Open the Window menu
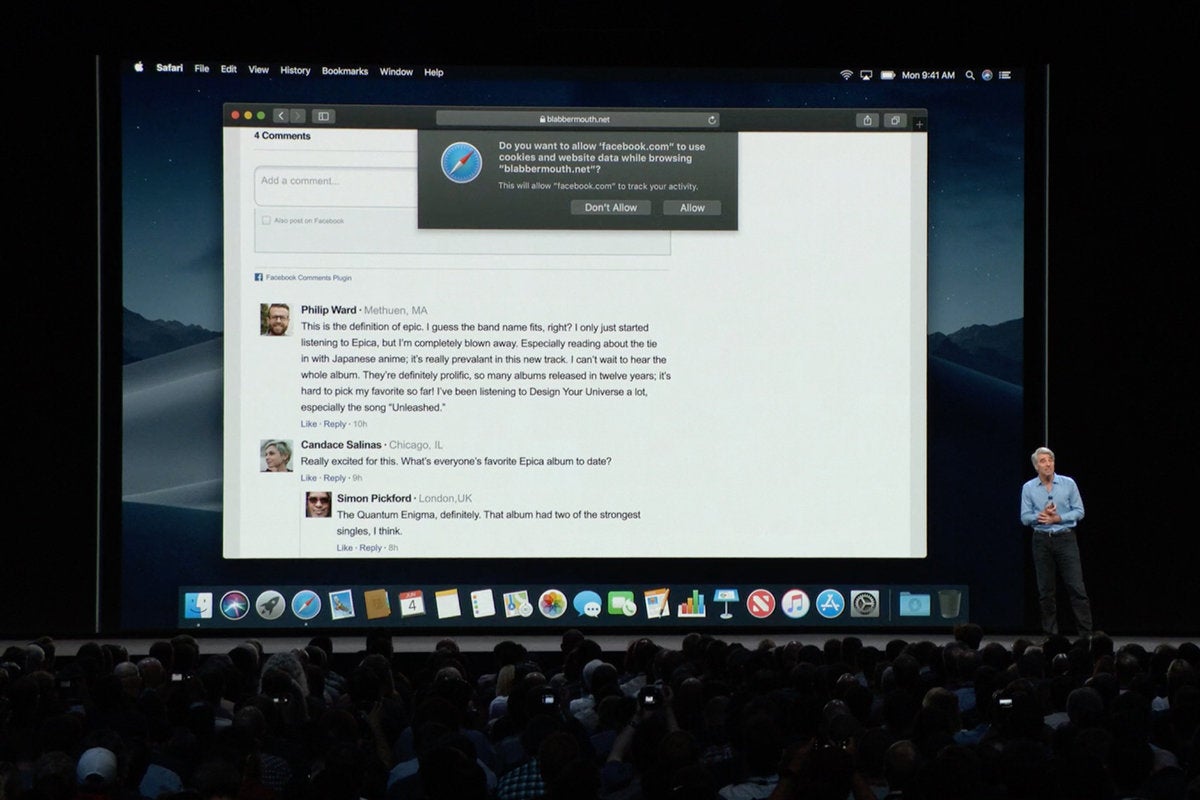 pos(396,72)
